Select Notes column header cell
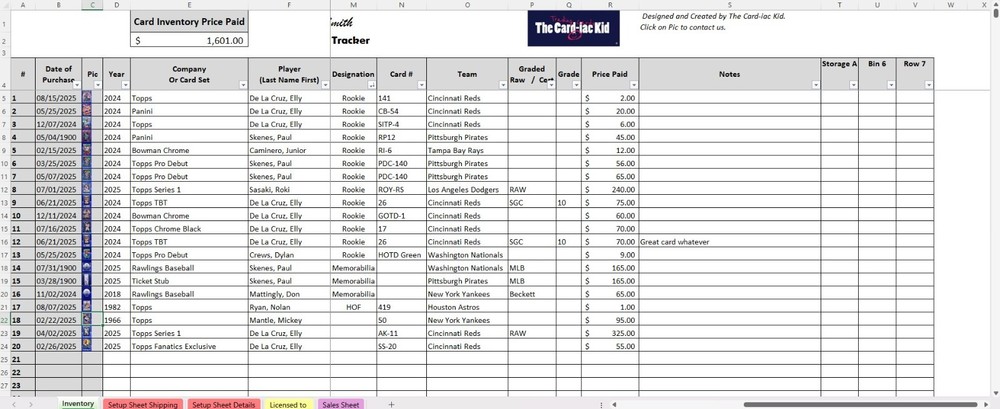 (730, 74)
